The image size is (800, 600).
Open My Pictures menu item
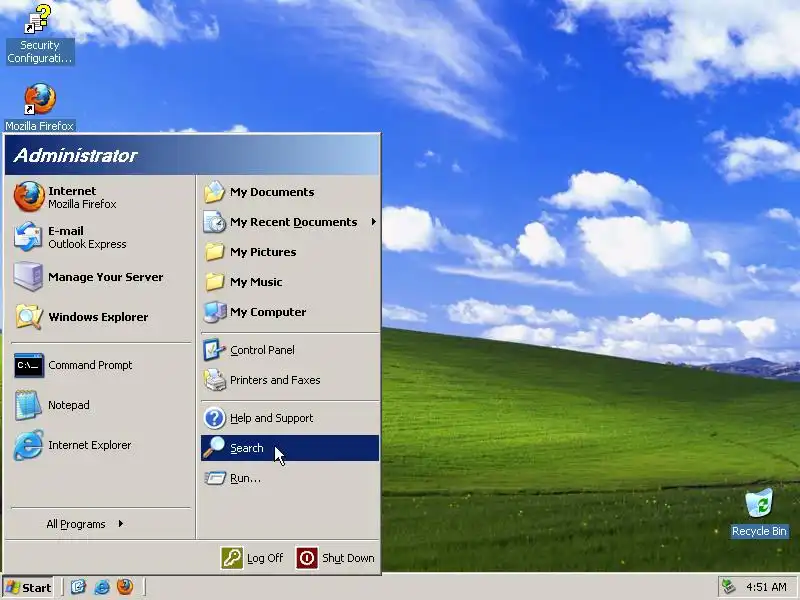(290, 252)
